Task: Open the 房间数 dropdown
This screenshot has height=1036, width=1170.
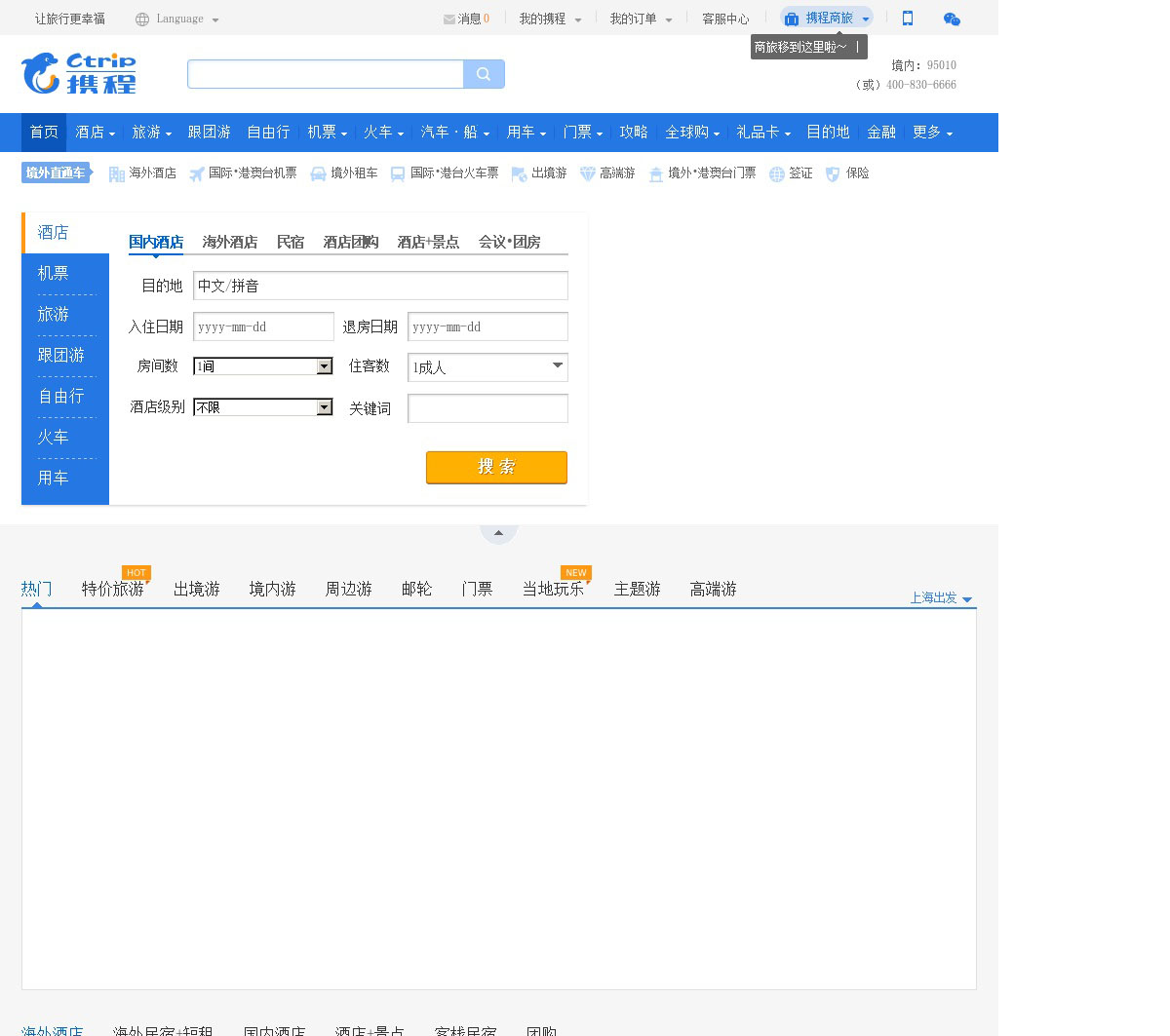Action: (263, 366)
